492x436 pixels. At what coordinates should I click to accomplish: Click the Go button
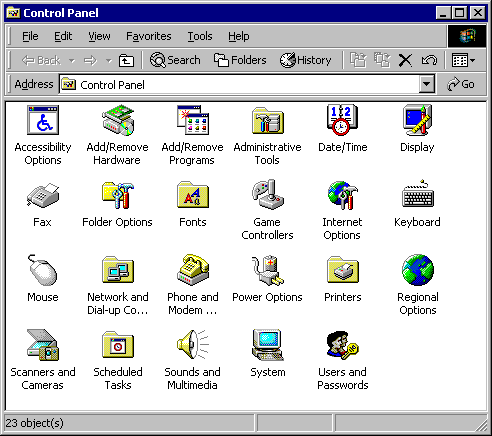tap(461, 84)
